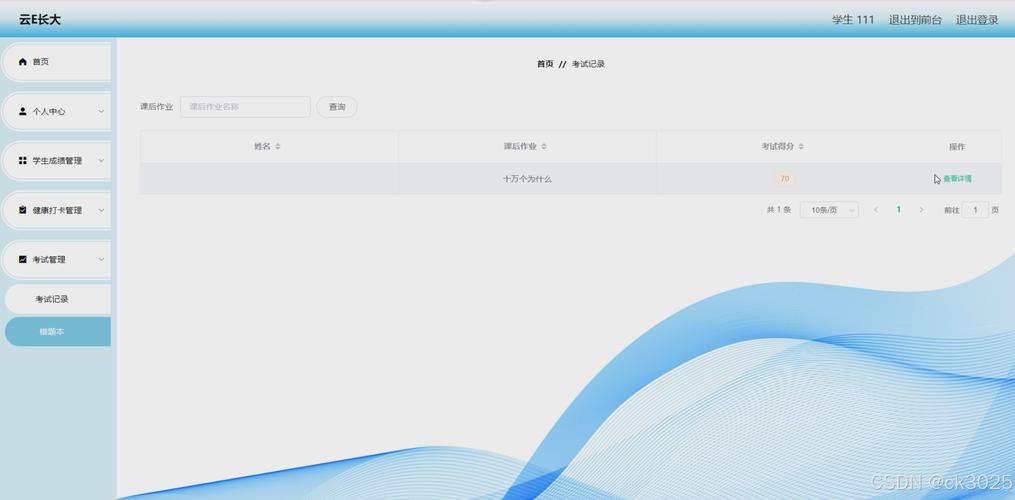
Task: Collapse the 考试管理 sidebar chevron
Action: pyautogui.click(x=101, y=259)
